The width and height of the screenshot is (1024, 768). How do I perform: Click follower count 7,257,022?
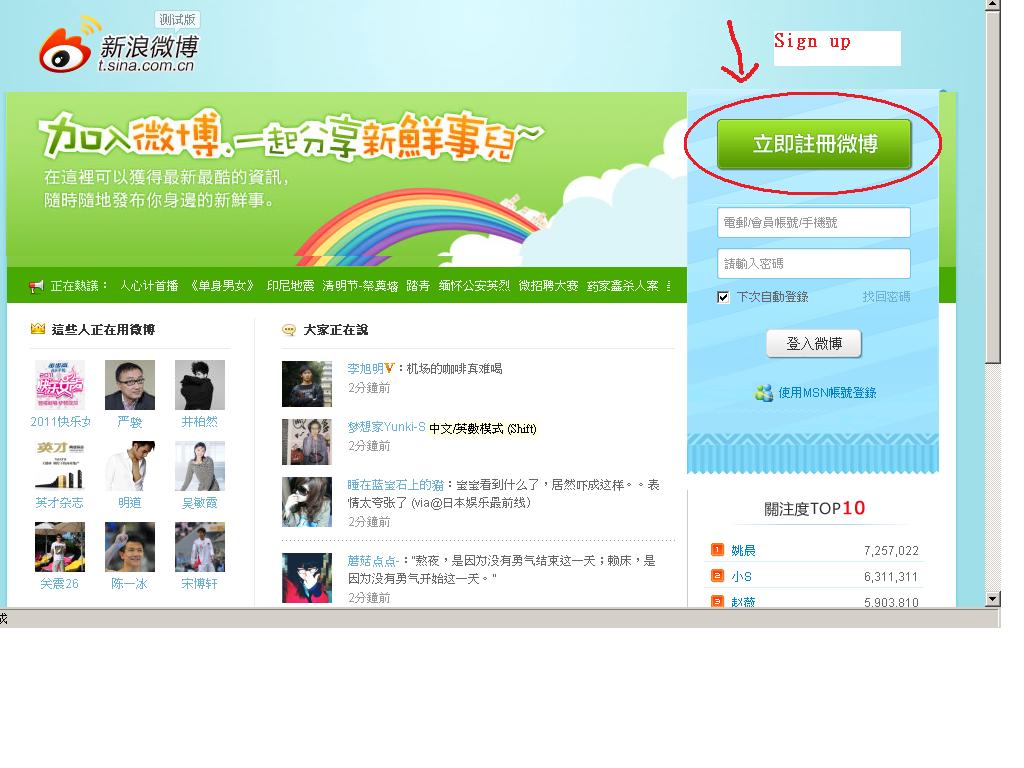[x=891, y=551]
